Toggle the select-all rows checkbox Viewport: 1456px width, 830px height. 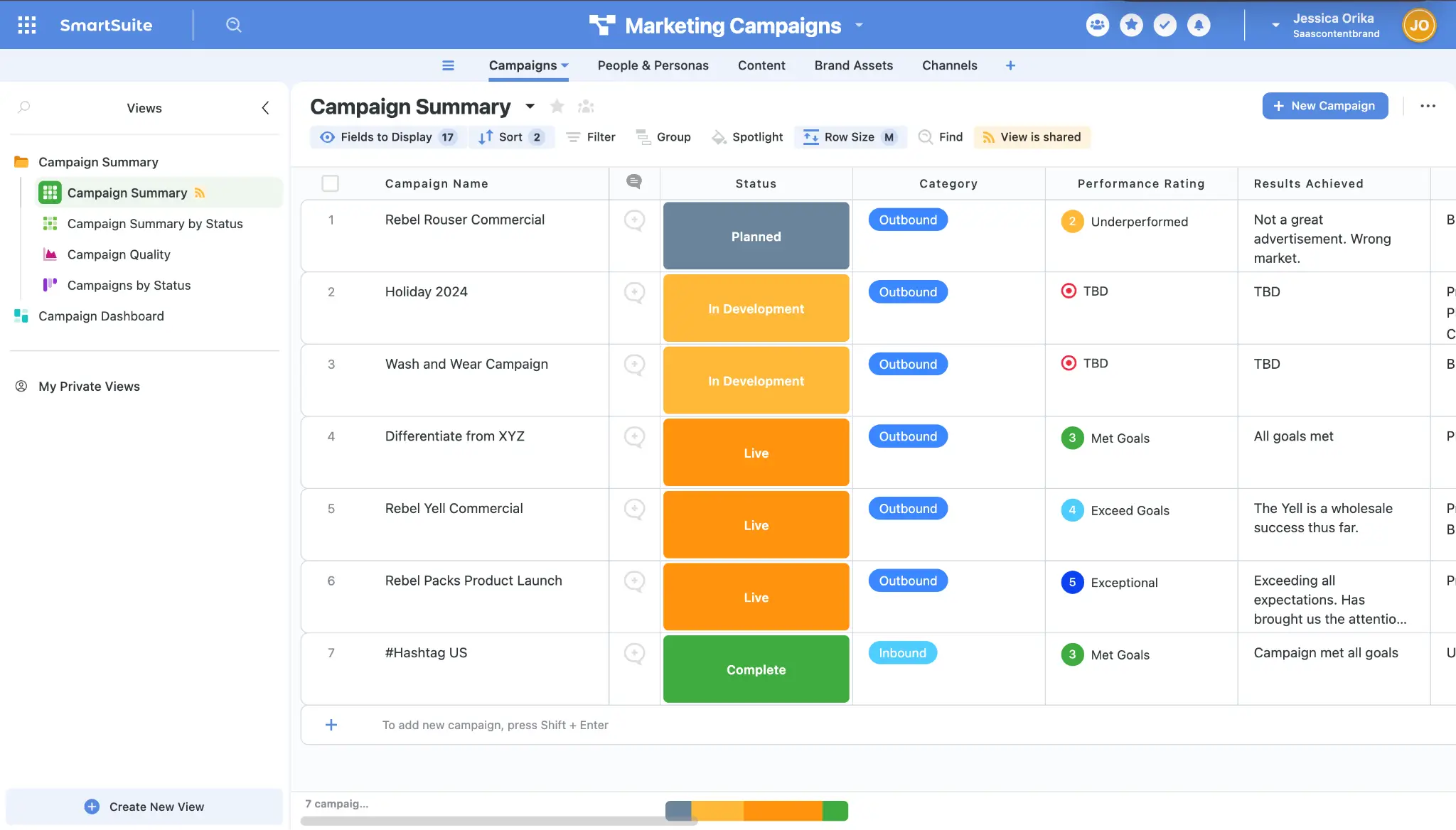331,183
